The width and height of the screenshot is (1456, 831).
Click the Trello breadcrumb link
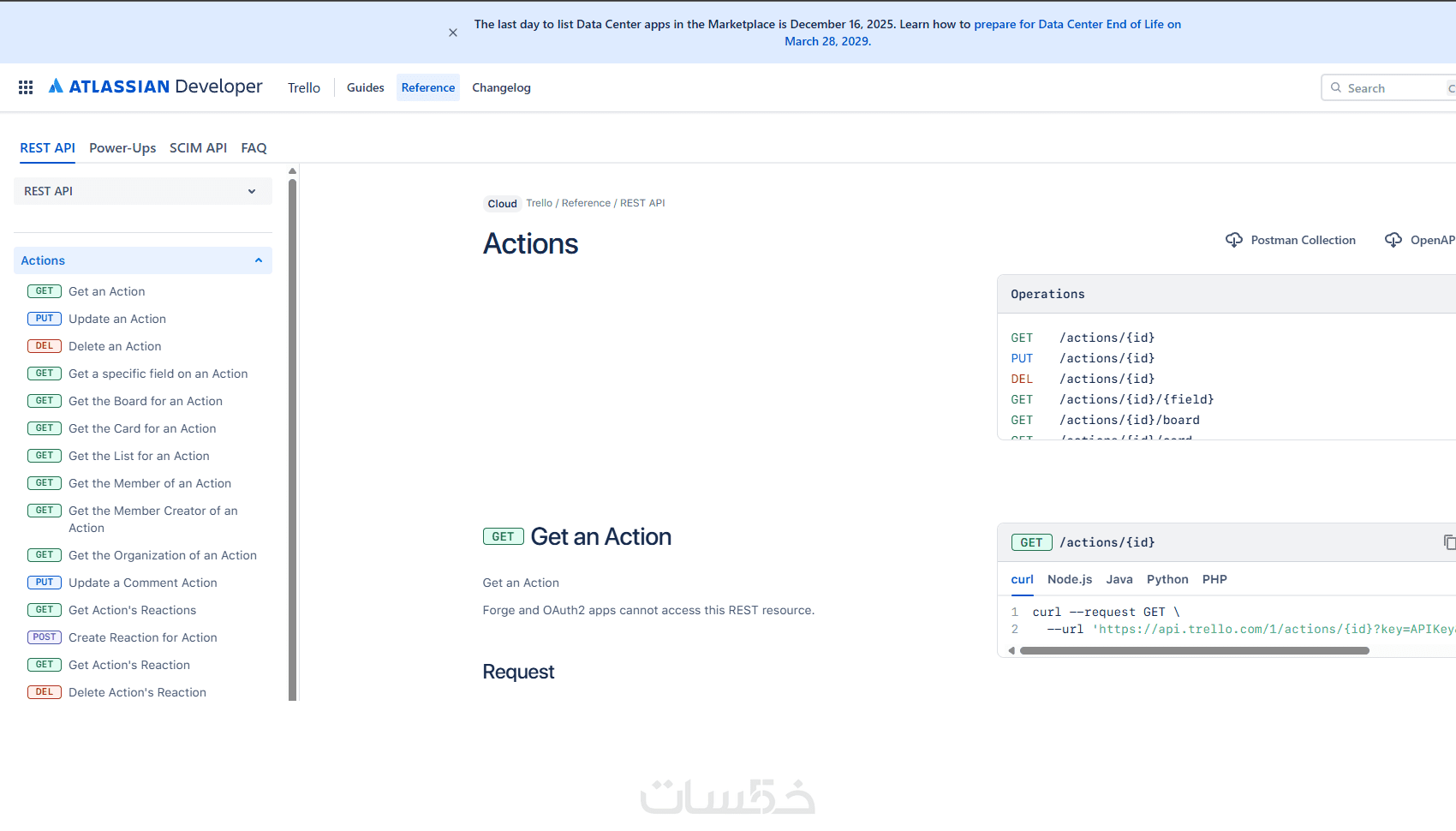coord(539,203)
